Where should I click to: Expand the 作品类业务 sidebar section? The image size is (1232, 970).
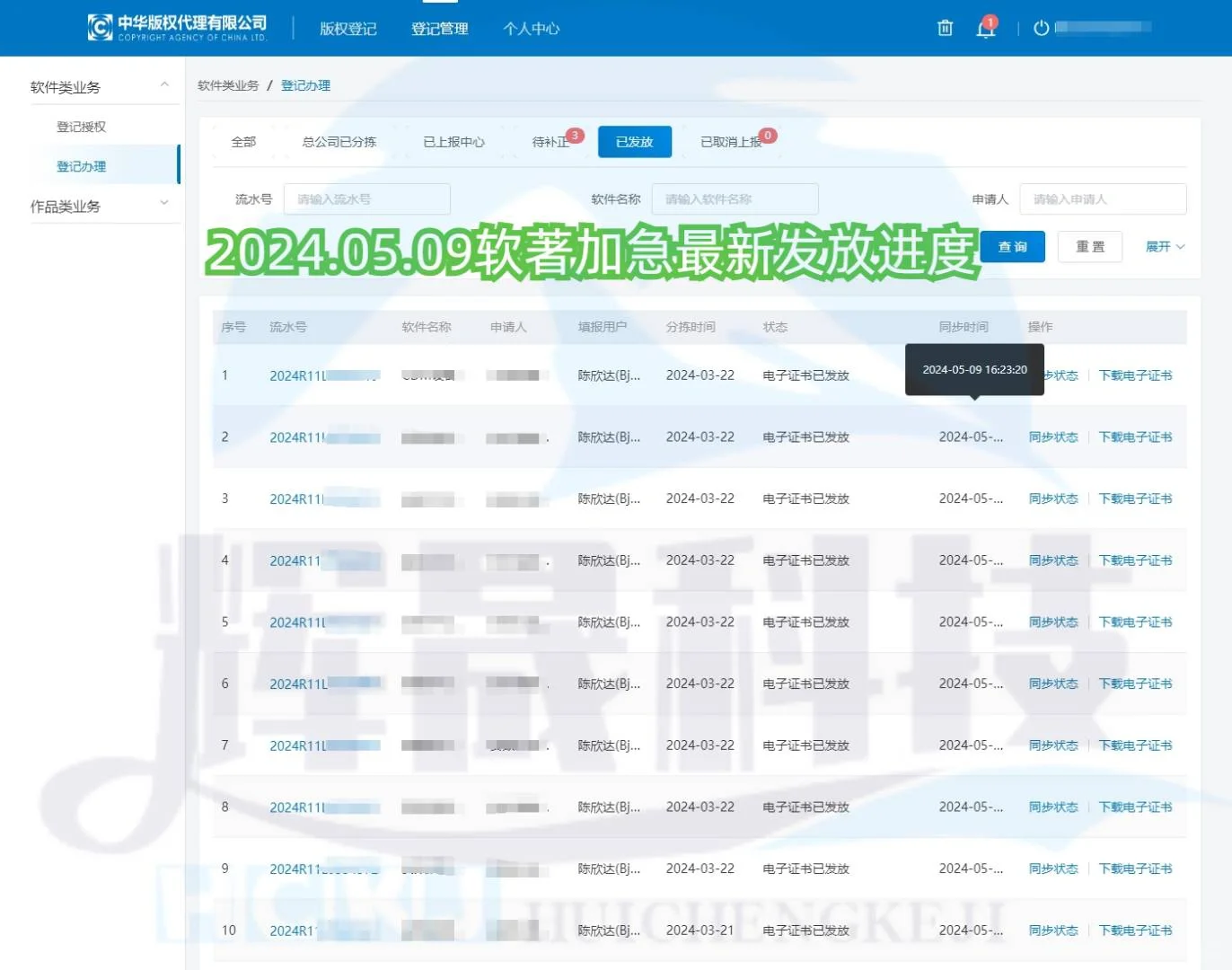click(x=164, y=205)
